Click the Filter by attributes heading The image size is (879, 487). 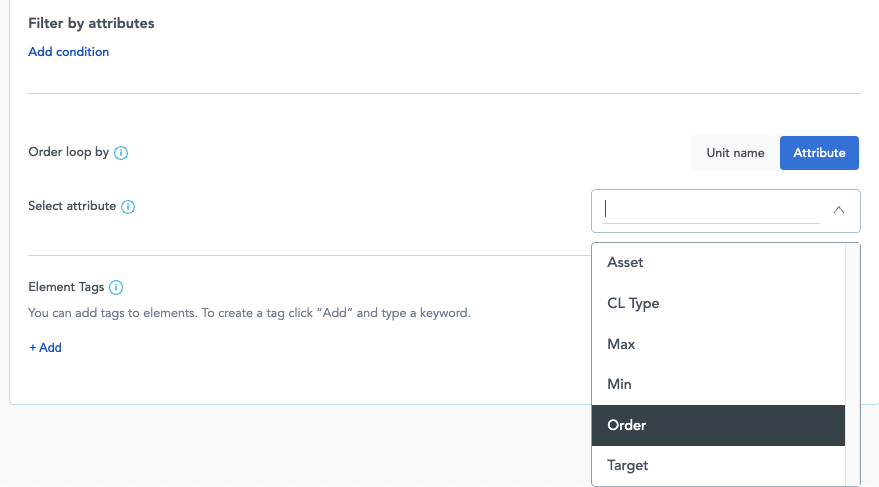[x=91, y=22]
